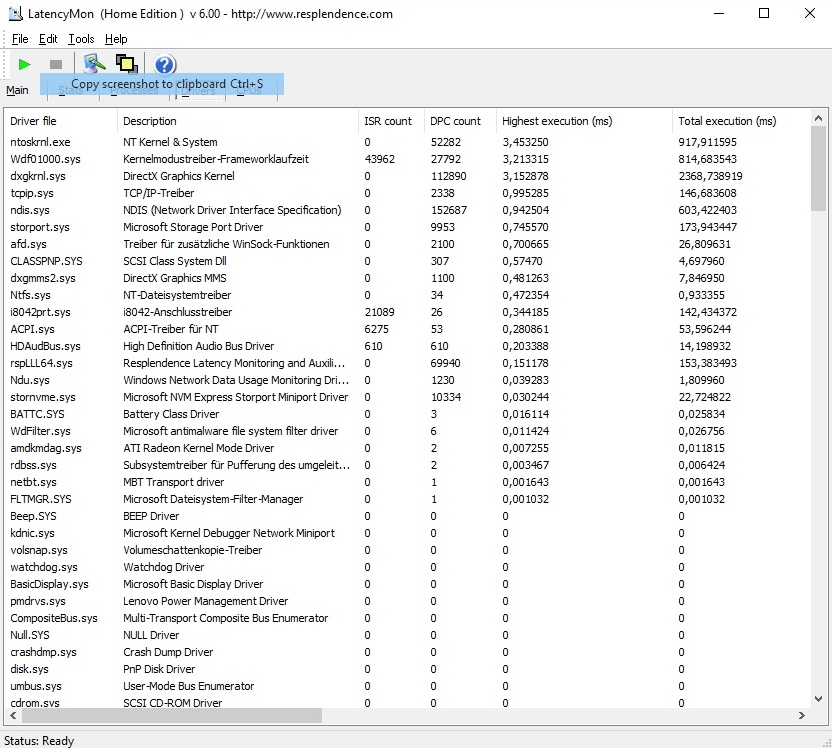Select the umbus.sys row
The height and width of the screenshot is (748, 832).
click(x=408, y=685)
